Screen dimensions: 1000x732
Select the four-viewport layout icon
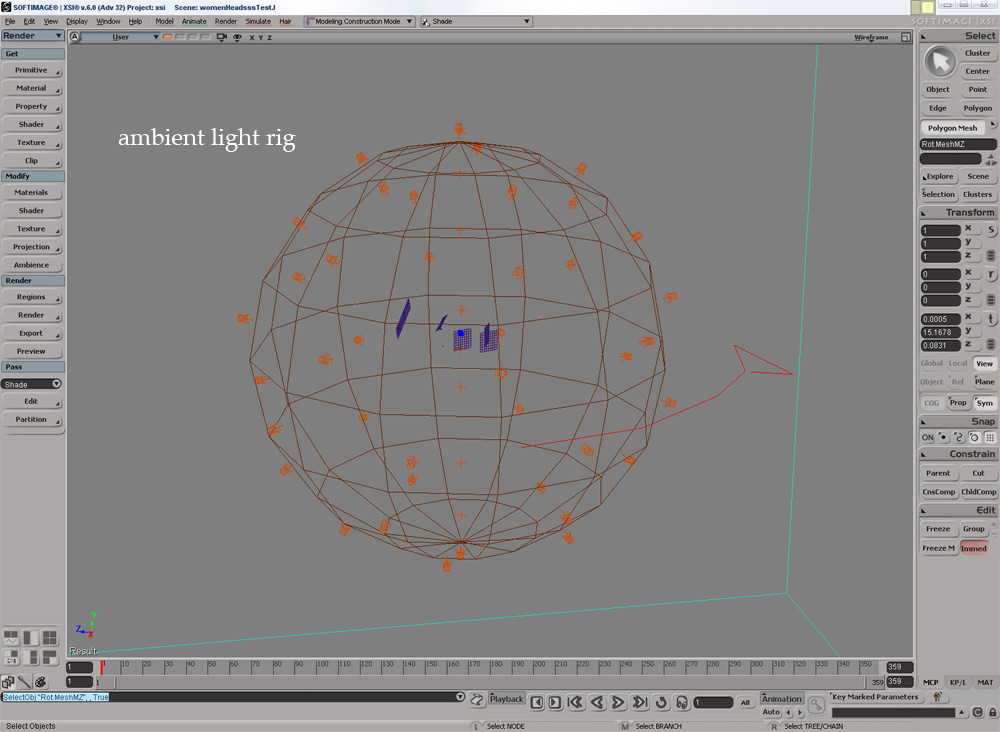[x=50, y=637]
